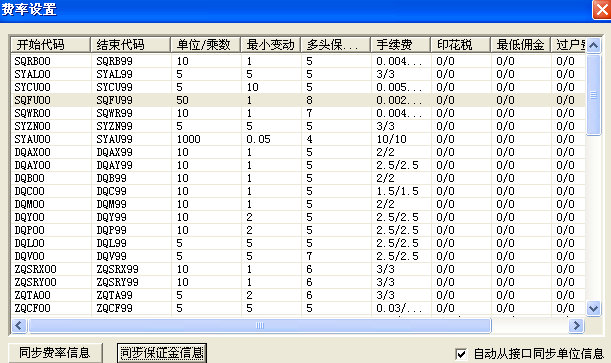Select the DQB00 row
The height and width of the screenshot is (363, 611).
point(298,178)
